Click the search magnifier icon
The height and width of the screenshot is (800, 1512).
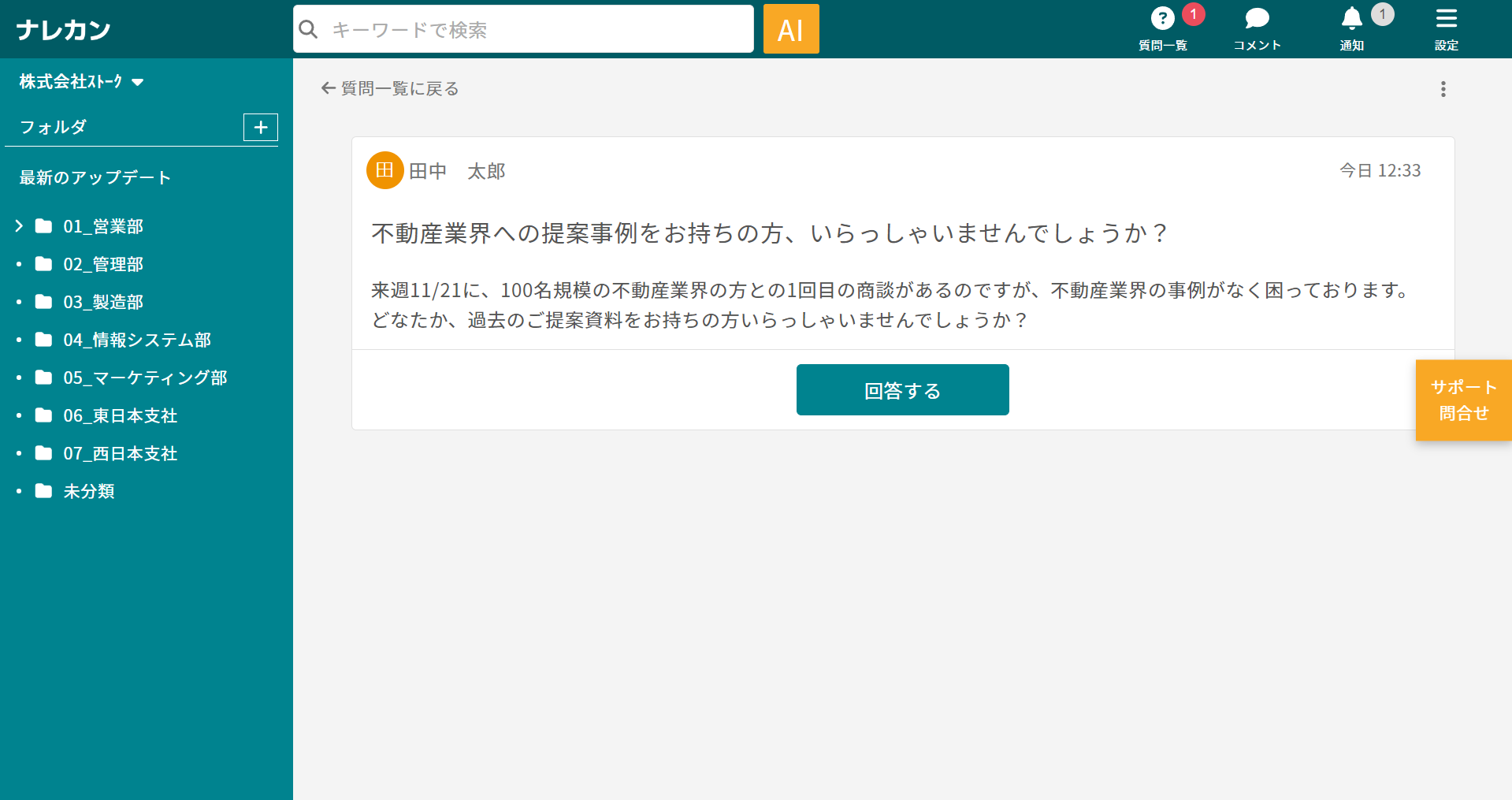click(309, 29)
